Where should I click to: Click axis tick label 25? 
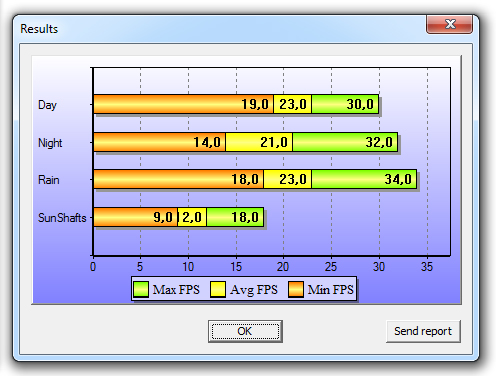(331, 267)
